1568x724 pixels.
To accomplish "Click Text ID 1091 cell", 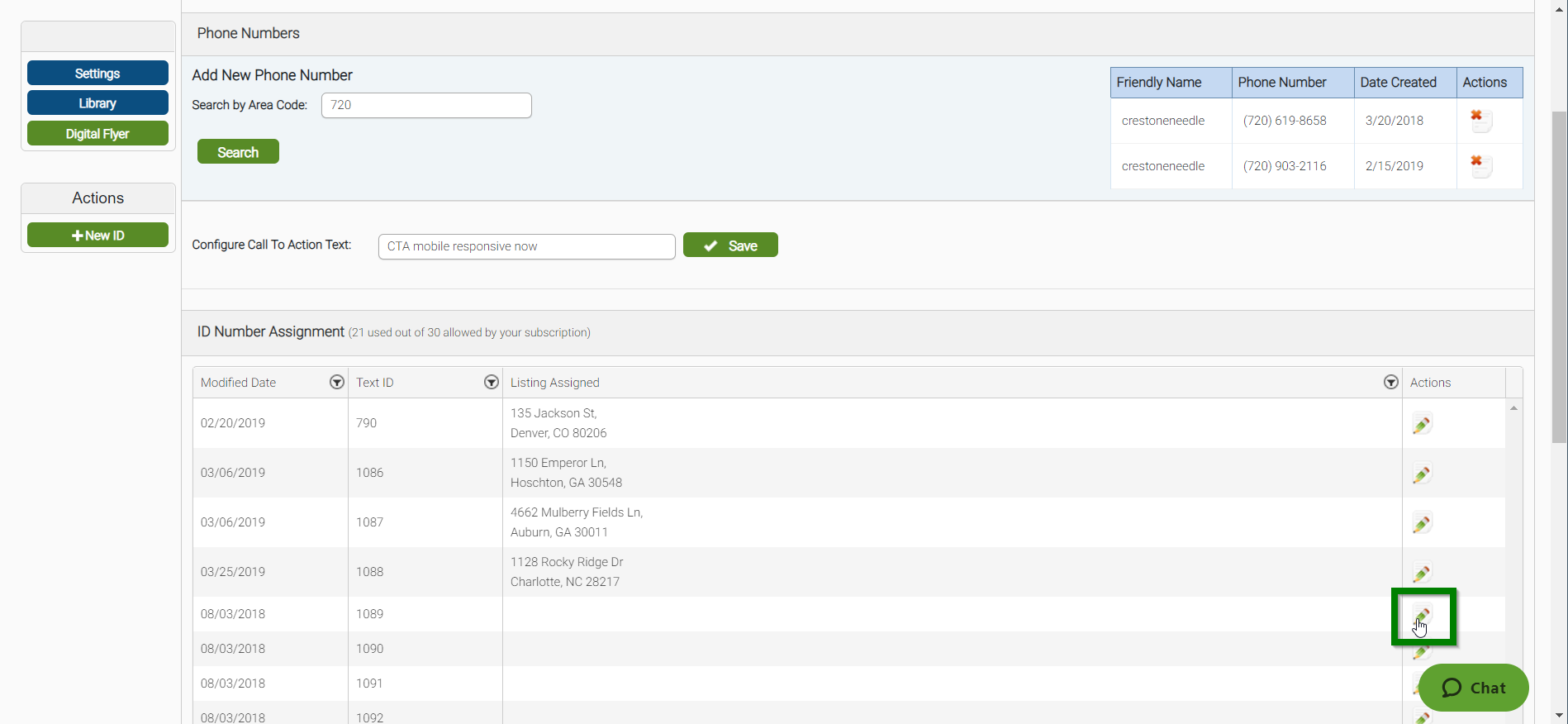I will tap(425, 684).
